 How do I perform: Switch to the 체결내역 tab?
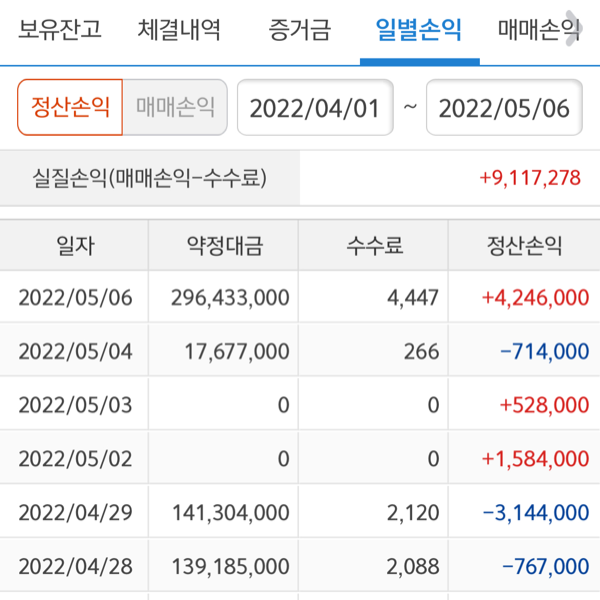[x=180, y=30]
